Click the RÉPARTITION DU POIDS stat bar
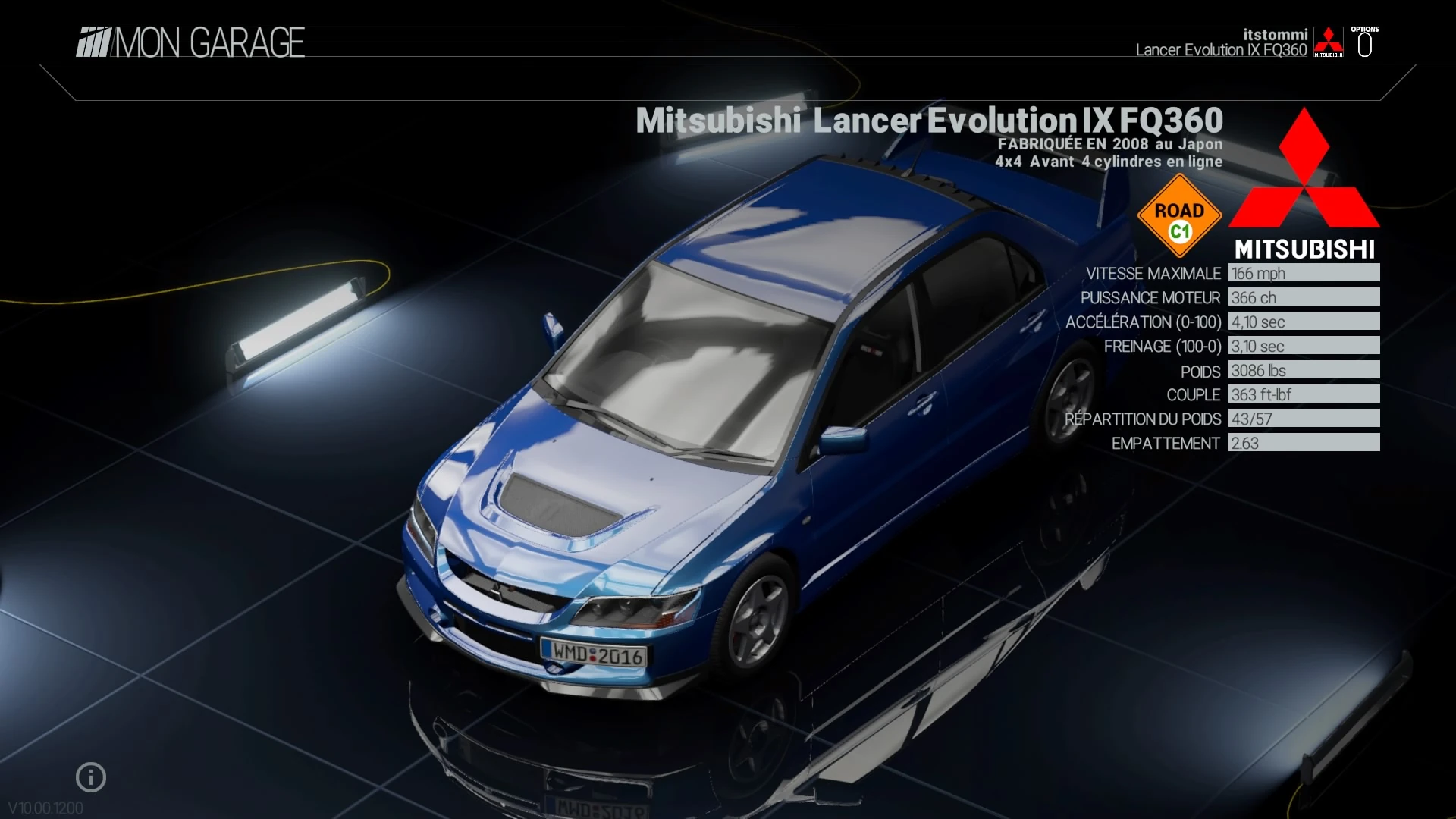The image size is (1456, 819). point(1303,419)
